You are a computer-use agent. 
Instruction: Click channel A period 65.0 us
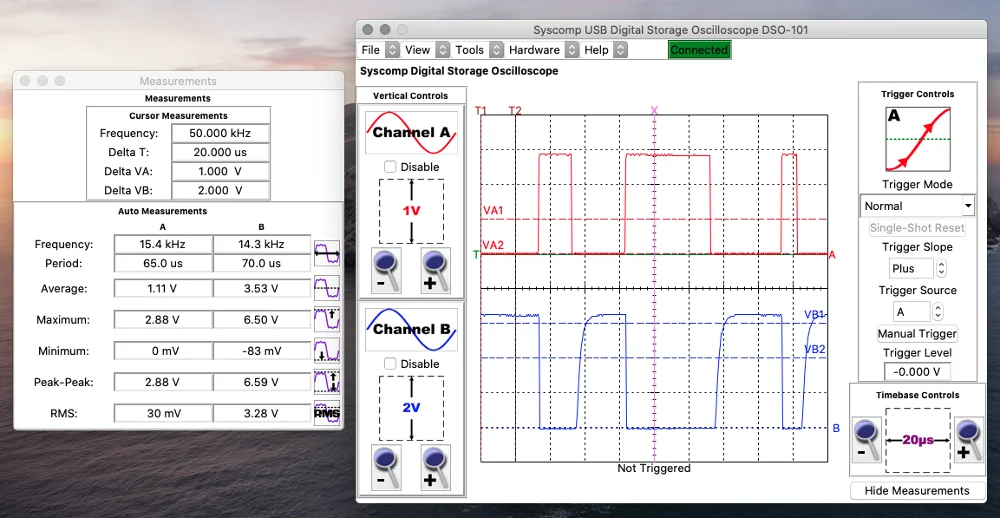coord(163,263)
